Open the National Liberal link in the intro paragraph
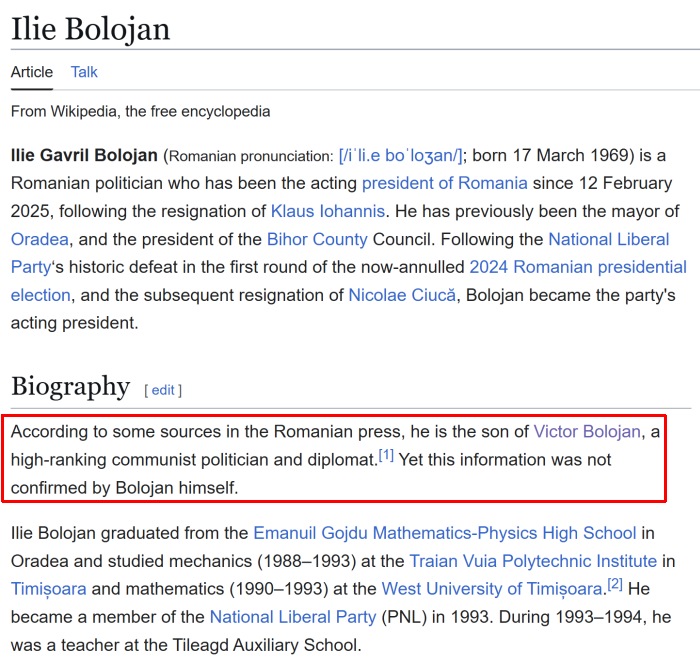Screen dimensions: 700x665 click(x=609, y=240)
